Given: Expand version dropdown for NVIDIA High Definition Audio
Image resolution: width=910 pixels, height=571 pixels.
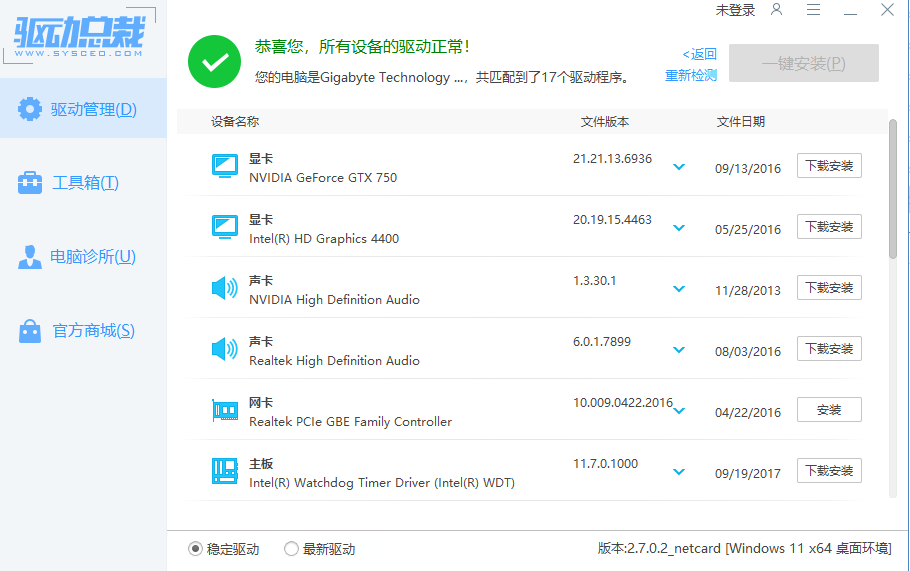Looking at the screenshot, I should [x=679, y=289].
